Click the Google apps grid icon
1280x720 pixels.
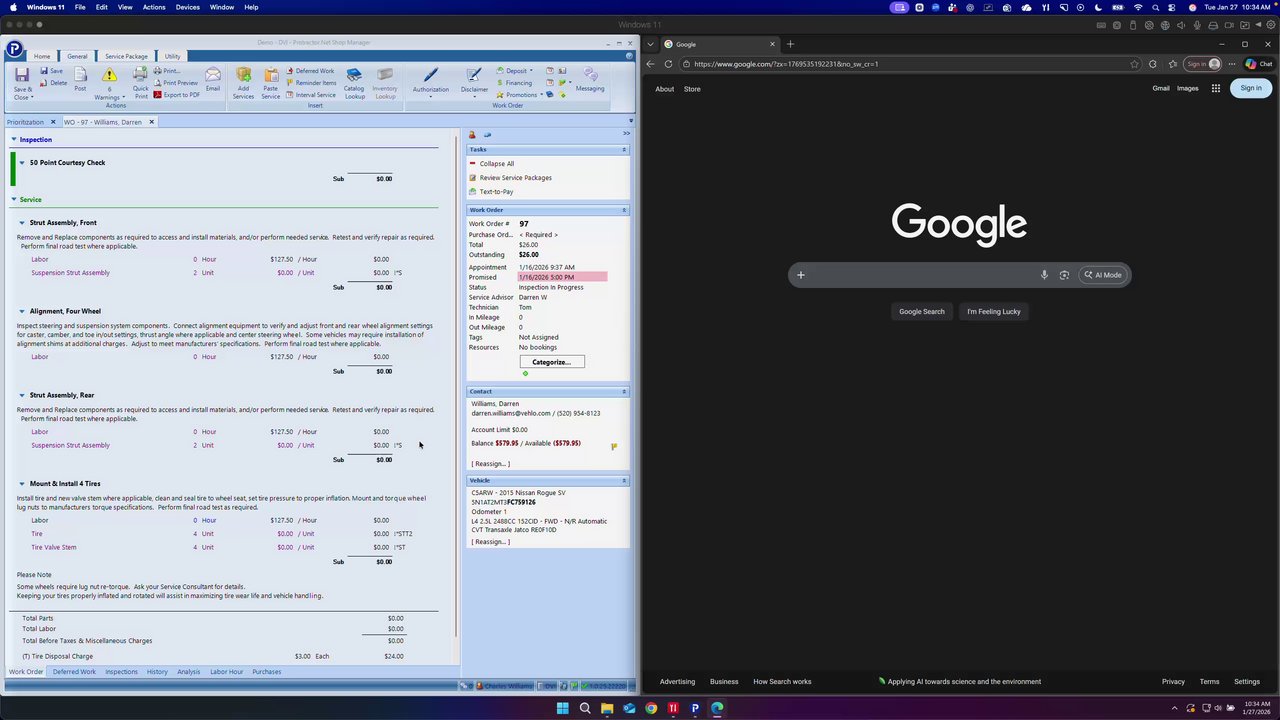(x=1216, y=88)
